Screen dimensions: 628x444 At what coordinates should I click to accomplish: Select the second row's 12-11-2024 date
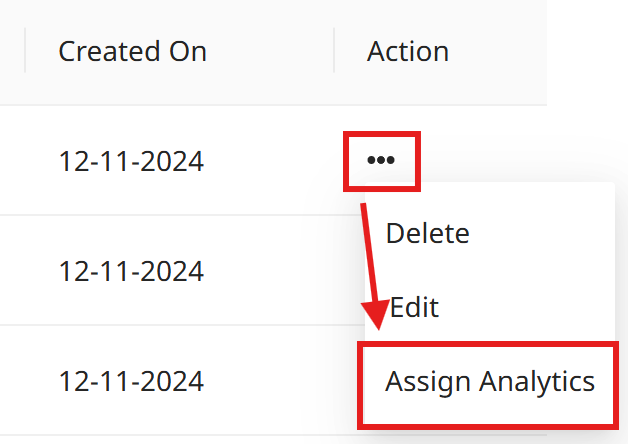131,271
